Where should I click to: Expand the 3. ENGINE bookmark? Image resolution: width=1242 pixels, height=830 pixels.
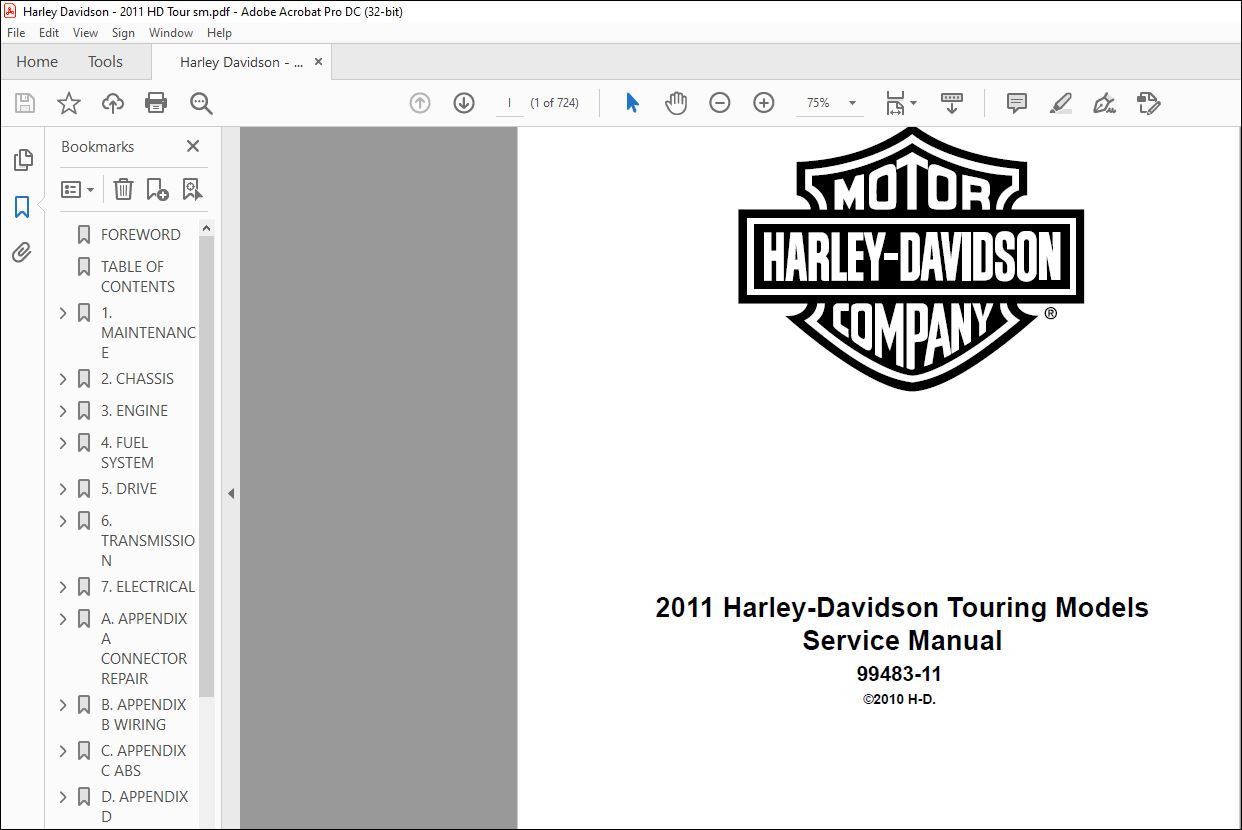pyautogui.click(x=63, y=411)
